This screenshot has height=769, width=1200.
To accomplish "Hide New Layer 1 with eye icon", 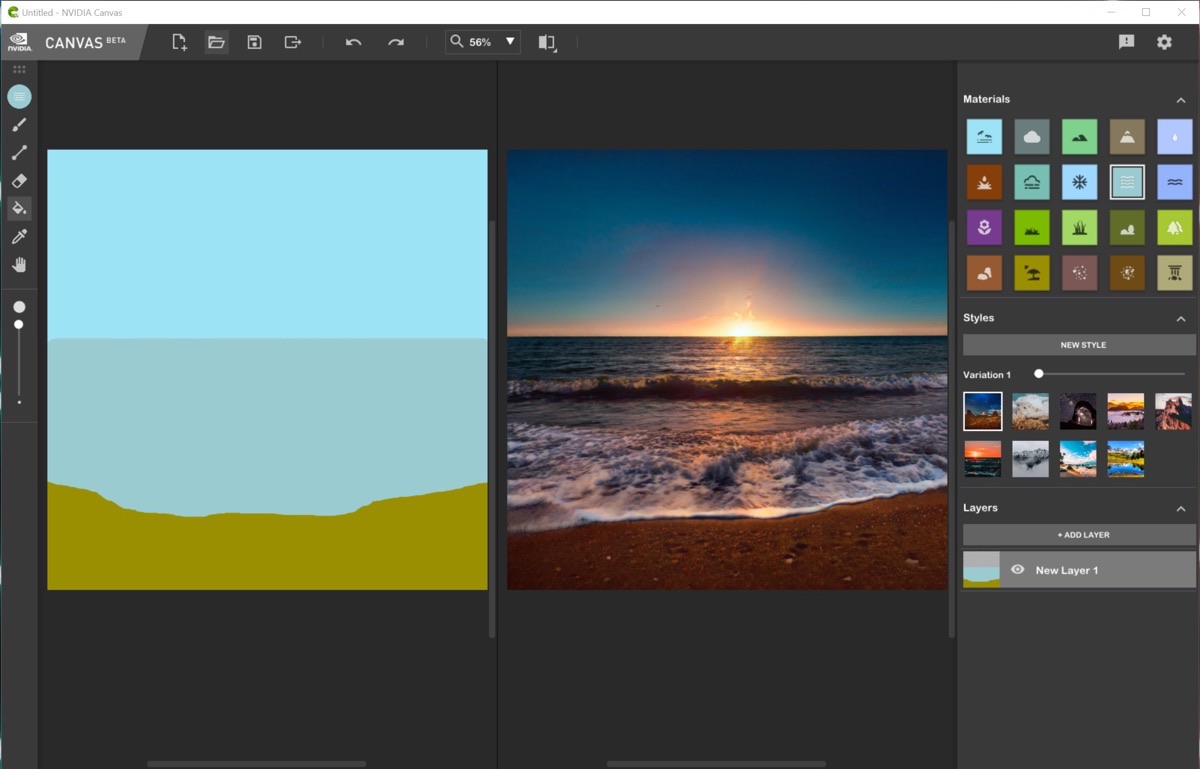I will tap(1018, 570).
